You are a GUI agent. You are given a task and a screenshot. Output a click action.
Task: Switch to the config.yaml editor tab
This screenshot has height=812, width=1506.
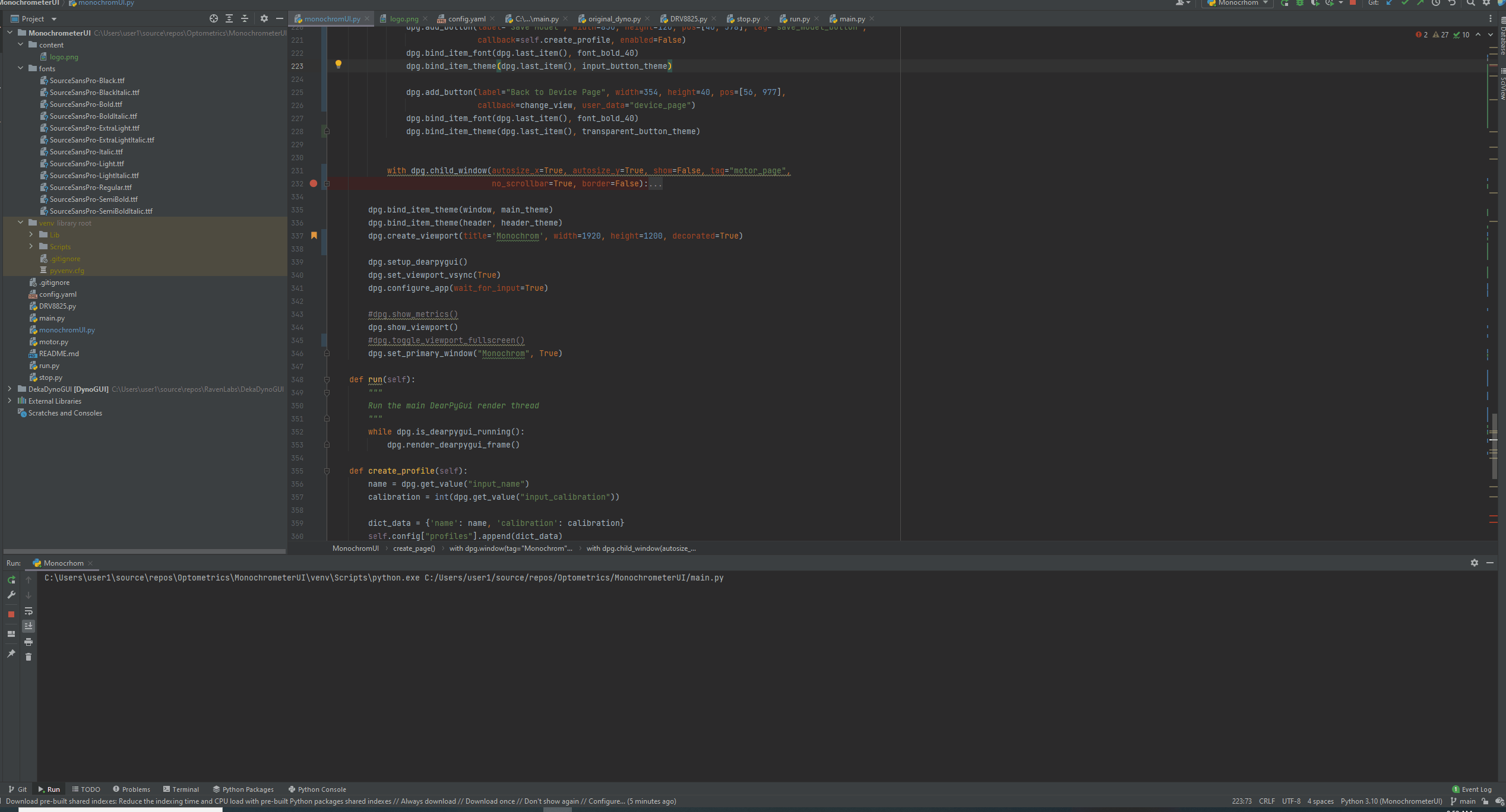[x=466, y=19]
